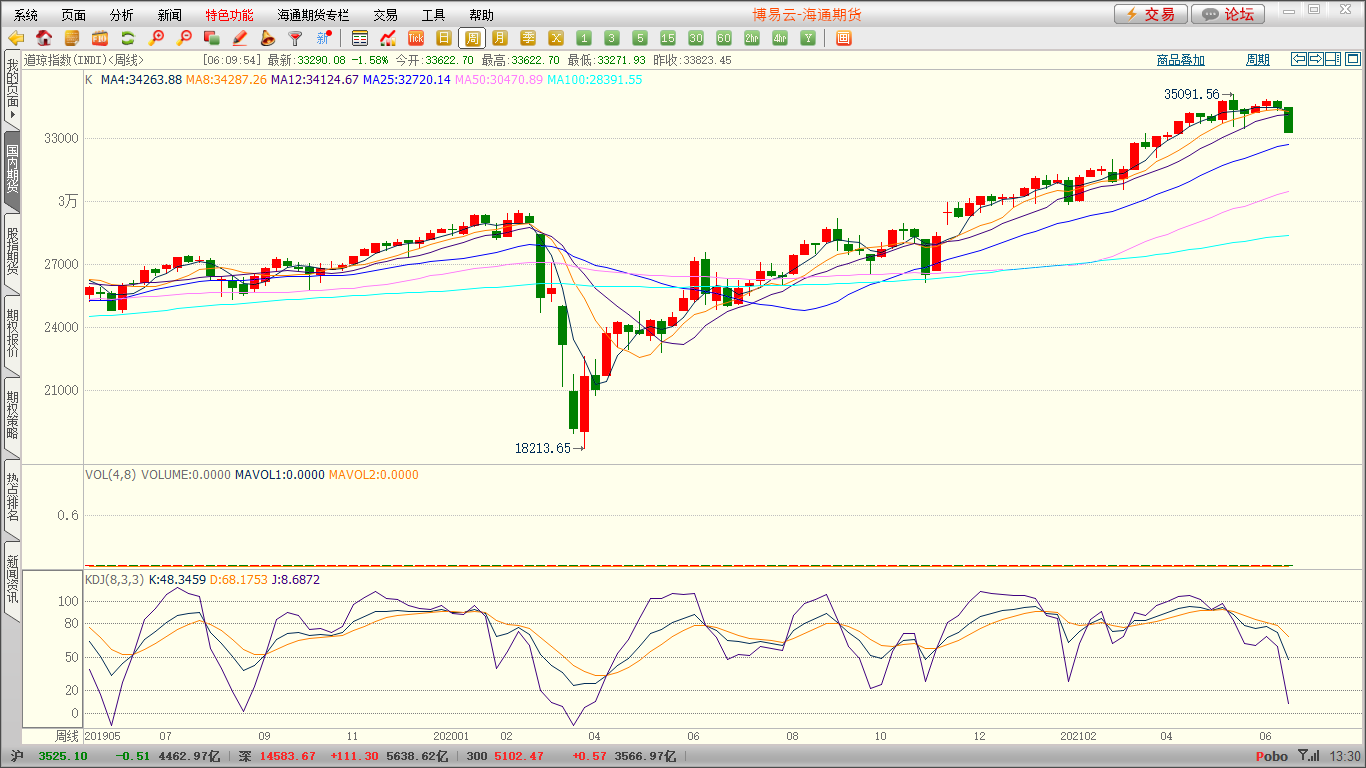1366x768 pixels.
Task: Select the red pencil drawing tool
Action: coord(239,38)
